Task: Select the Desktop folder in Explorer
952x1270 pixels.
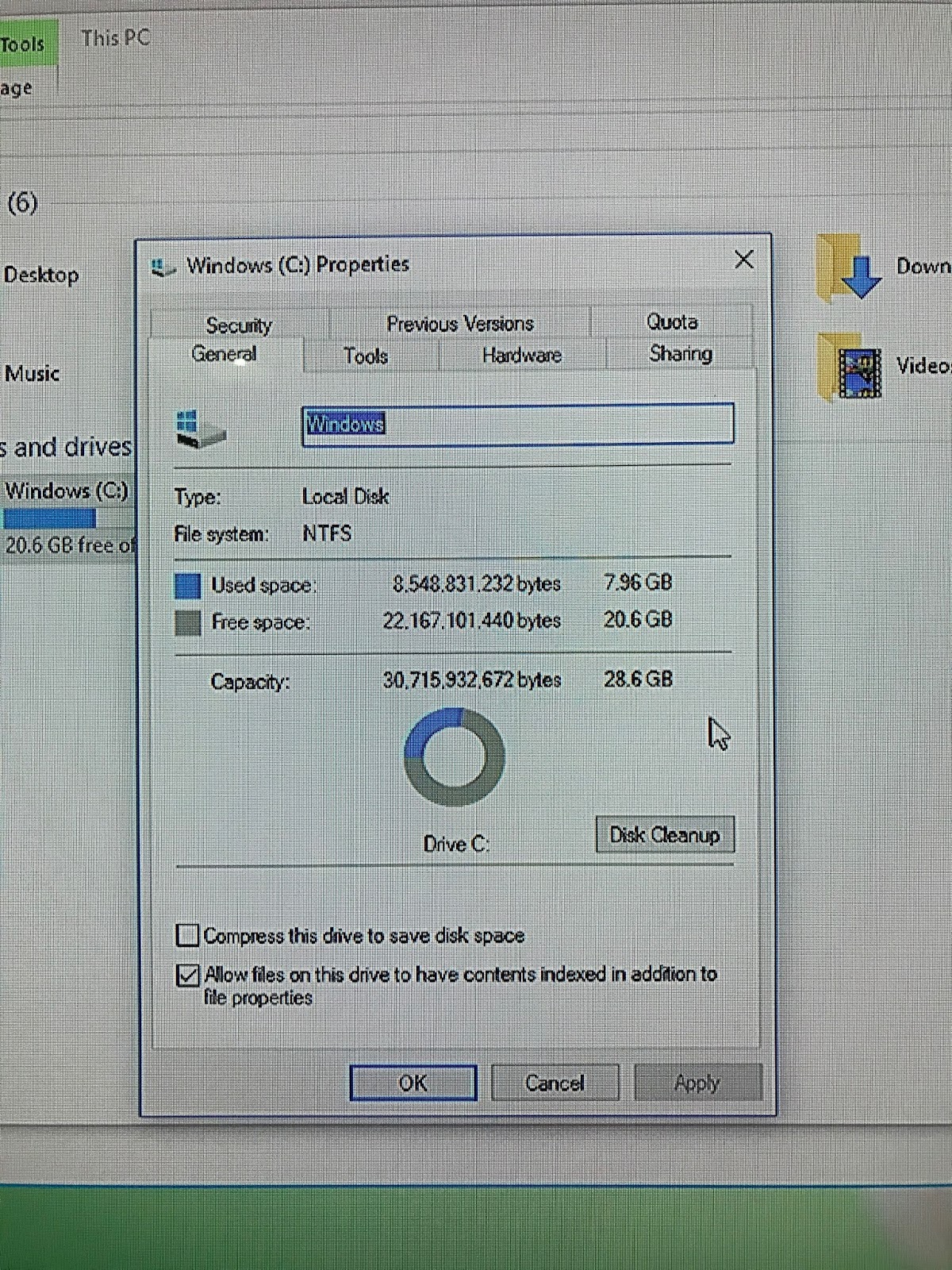Action: 41,275
